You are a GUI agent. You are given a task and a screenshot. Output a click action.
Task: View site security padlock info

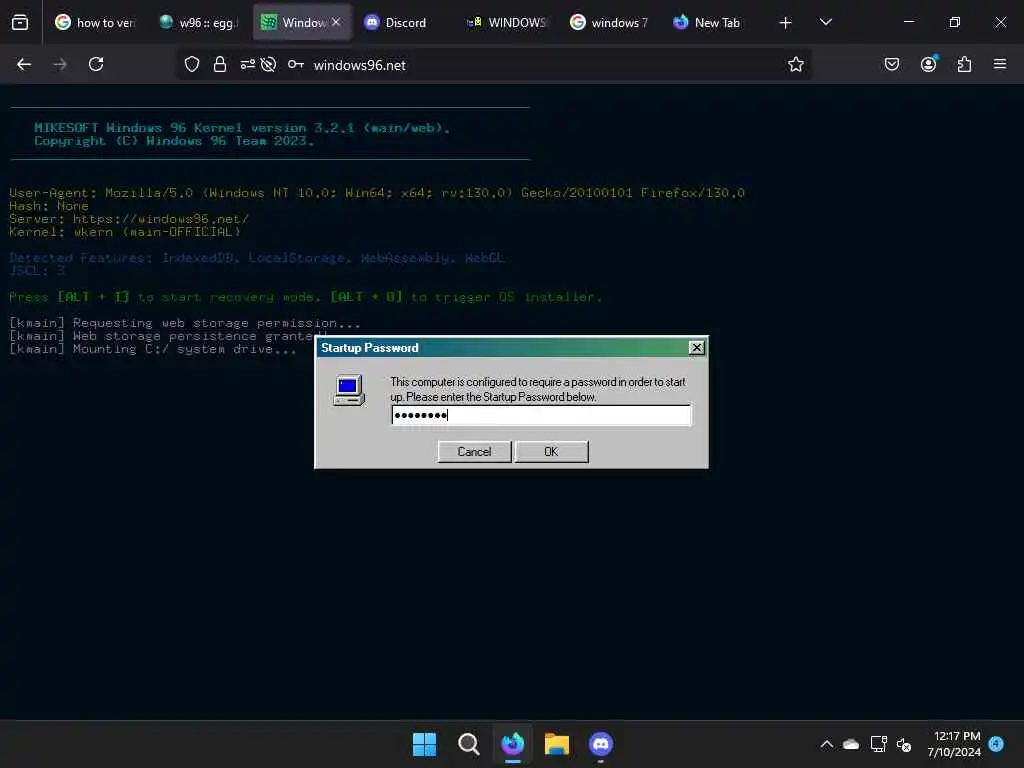point(220,64)
